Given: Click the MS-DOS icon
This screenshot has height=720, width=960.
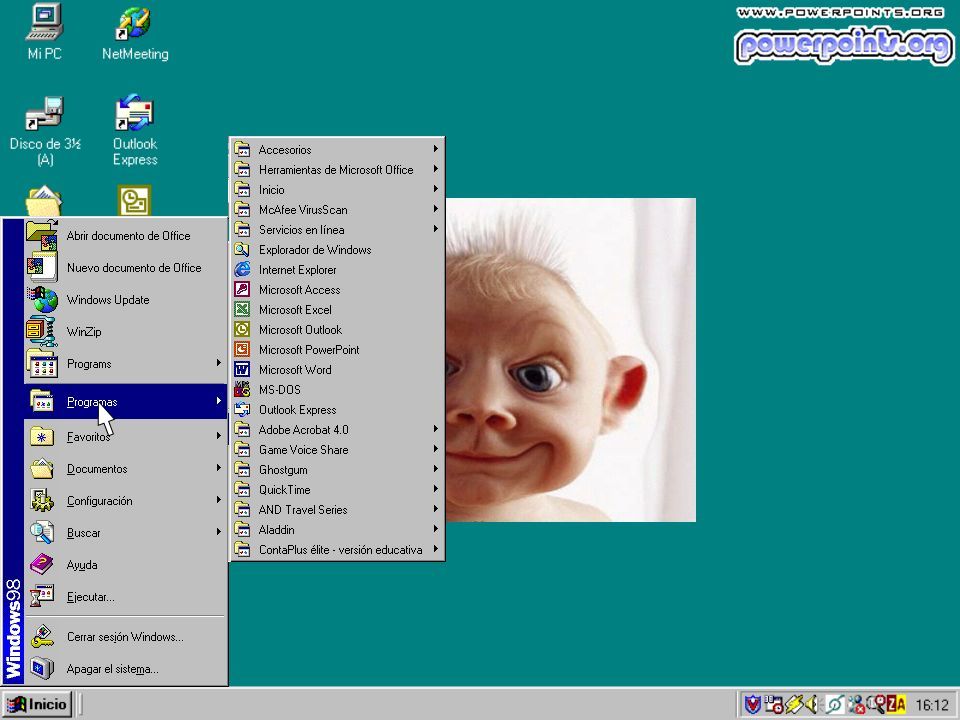Looking at the screenshot, I should (x=242, y=389).
